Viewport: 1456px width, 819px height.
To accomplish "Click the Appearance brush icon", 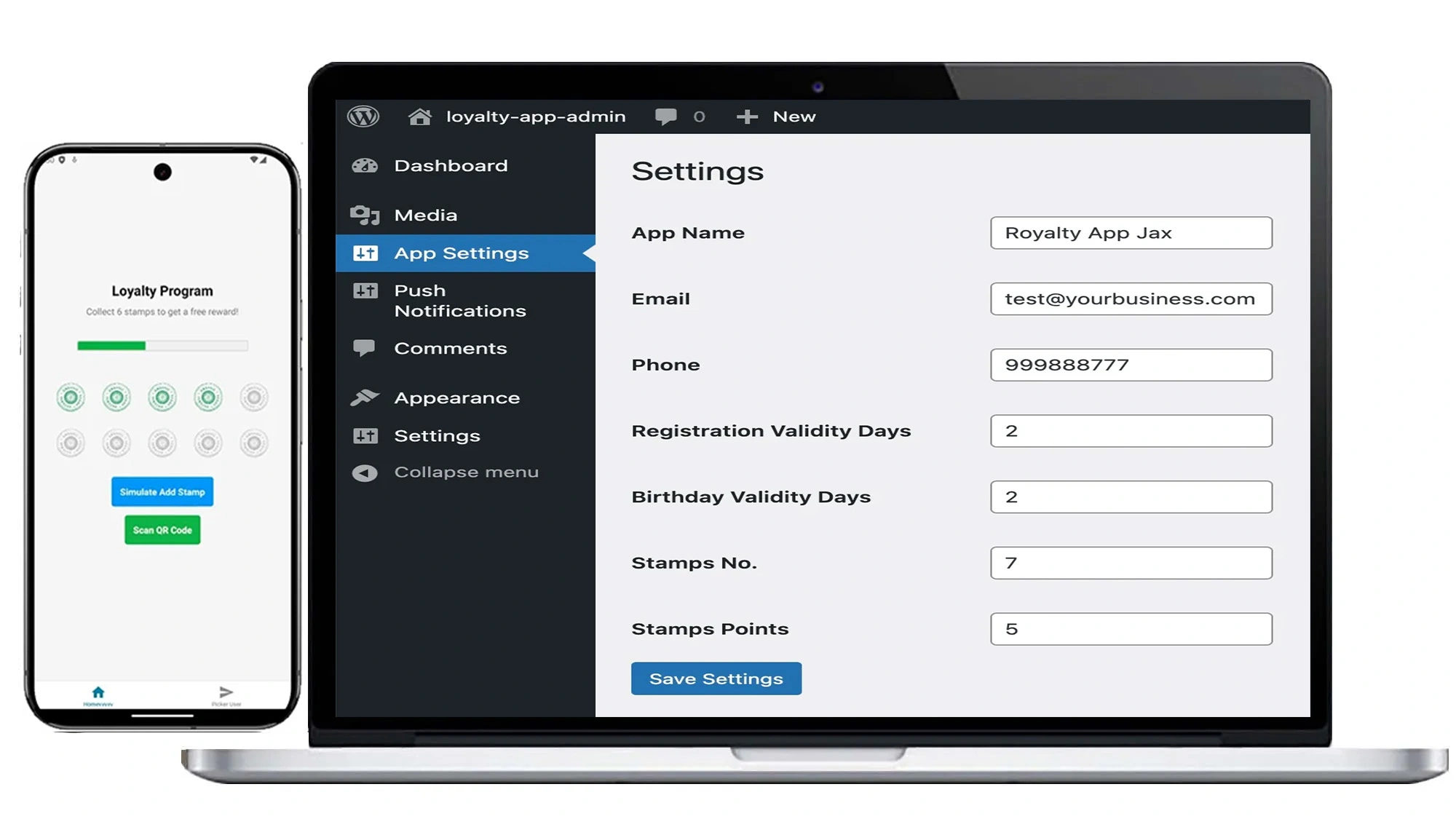I will coord(365,397).
